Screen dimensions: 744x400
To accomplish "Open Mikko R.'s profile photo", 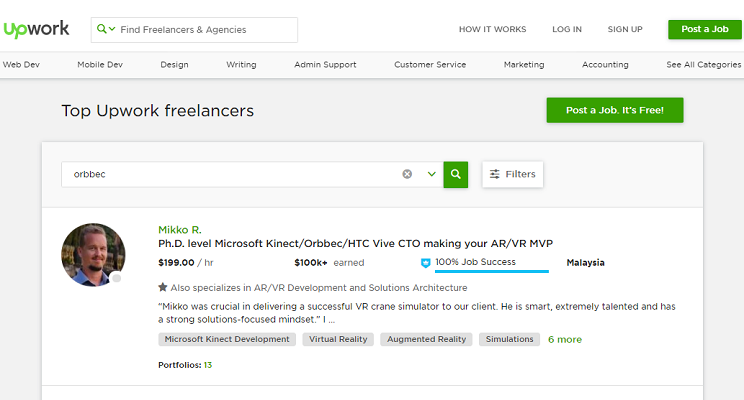I will (93, 255).
